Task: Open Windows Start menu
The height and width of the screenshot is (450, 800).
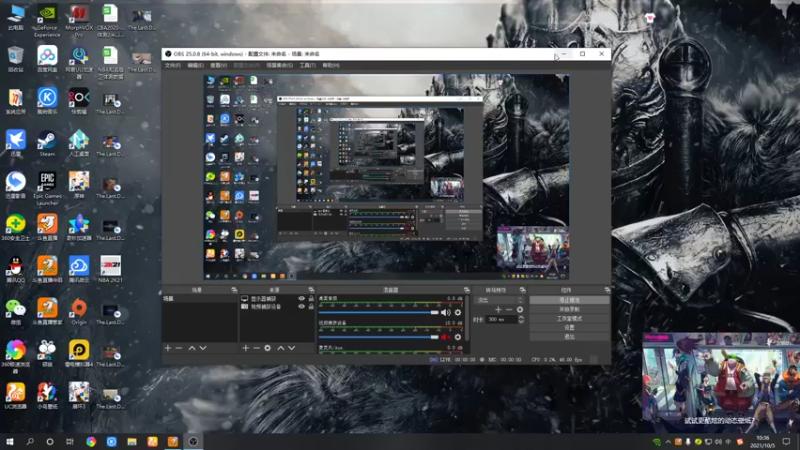Action: point(10,442)
